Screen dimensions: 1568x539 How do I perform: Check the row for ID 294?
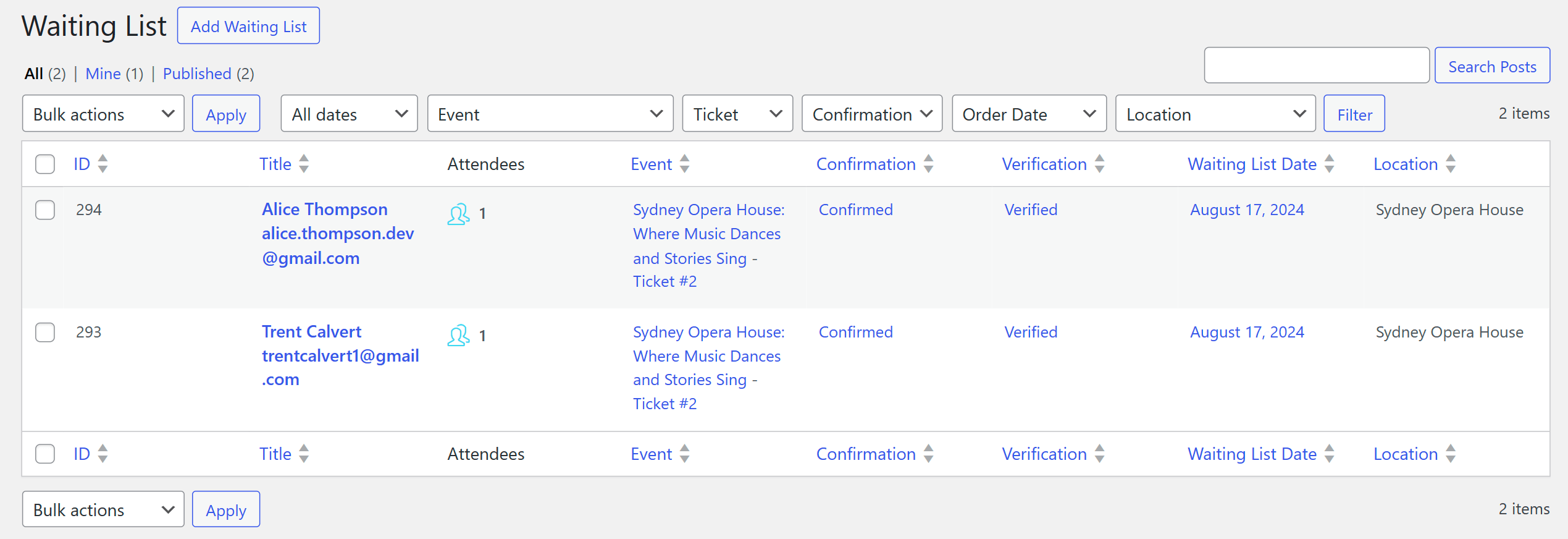click(45, 210)
